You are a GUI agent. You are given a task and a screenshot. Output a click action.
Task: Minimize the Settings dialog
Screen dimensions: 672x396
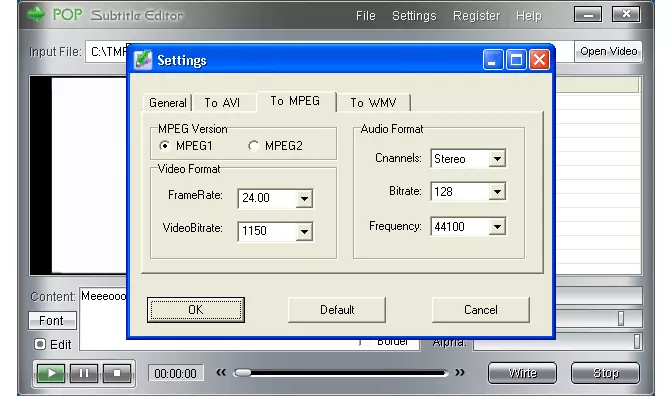pos(492,60)
